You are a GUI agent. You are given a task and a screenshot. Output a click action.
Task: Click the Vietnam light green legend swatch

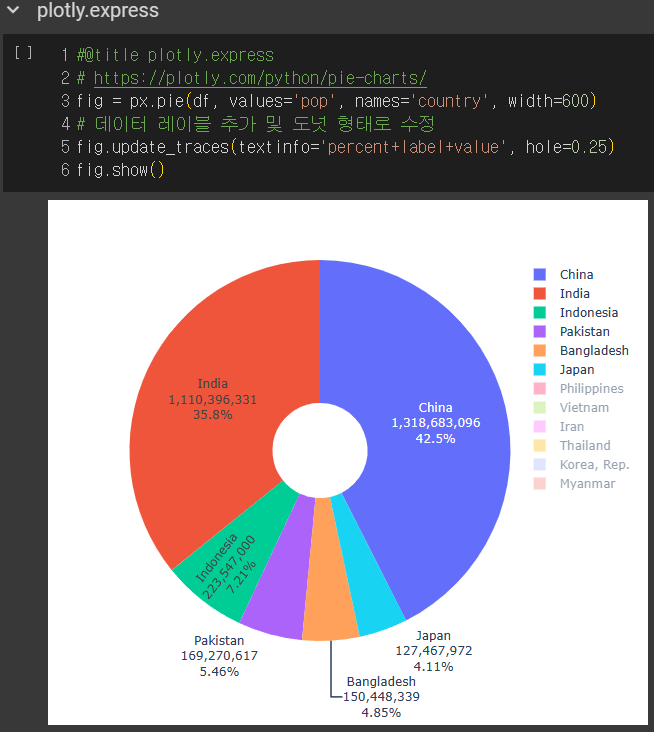click(540, 408)
